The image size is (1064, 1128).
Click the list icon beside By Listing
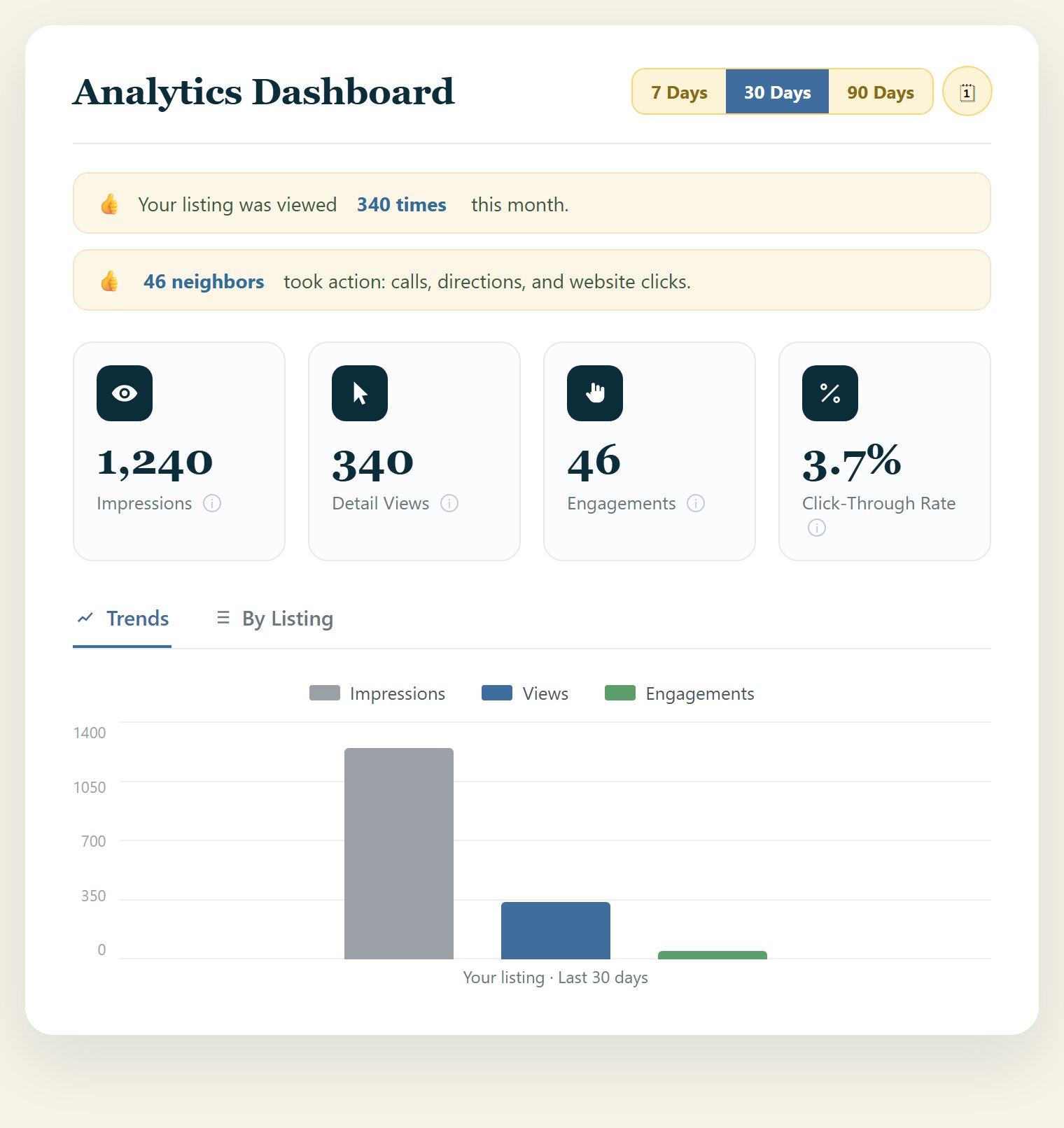point(223,618)
